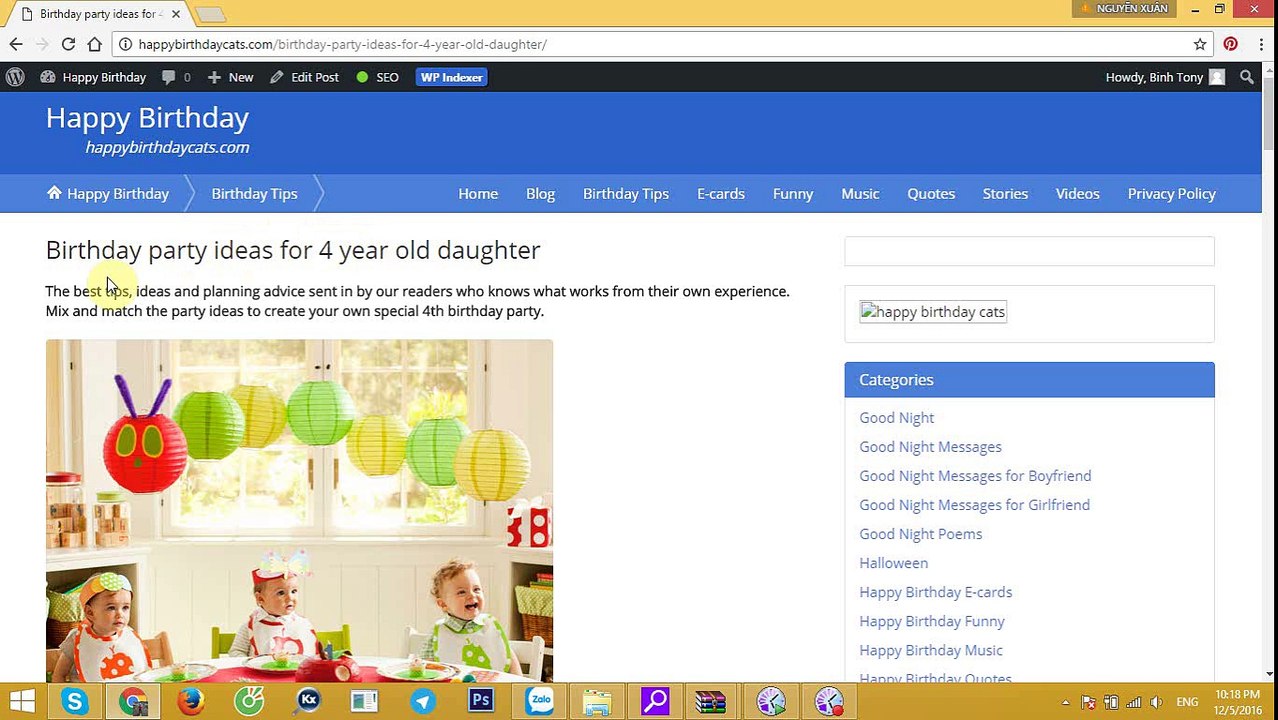This screenshot has height=720, width=1278.
Task: Click Birthday Tips breadcrumb
Action: pyautogui.click(x=254, y=193)
